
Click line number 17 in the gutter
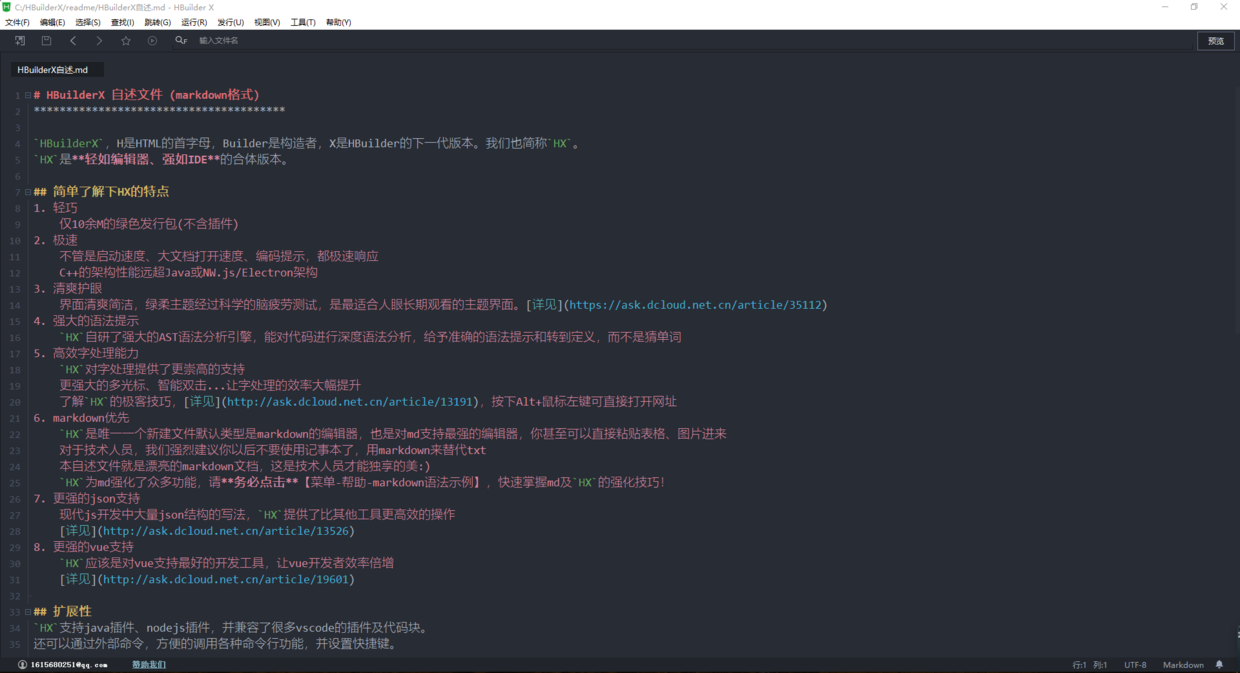point(16,354)
